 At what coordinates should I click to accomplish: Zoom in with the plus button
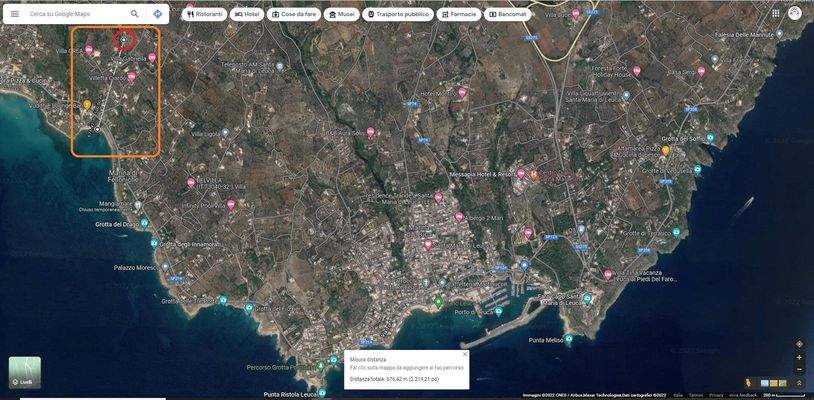pos(799,358)
